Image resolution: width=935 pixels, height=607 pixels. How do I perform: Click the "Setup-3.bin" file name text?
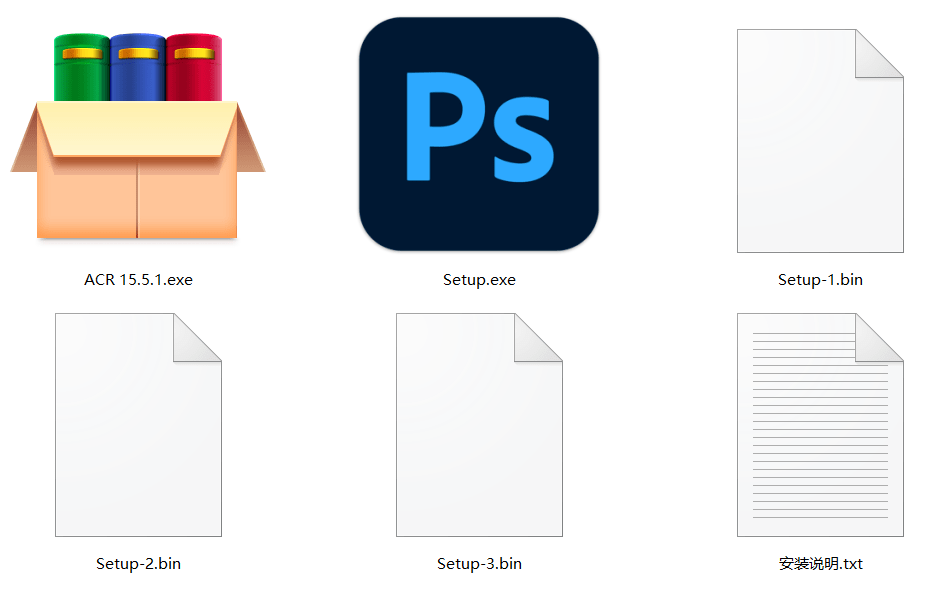click(x=479, y=564)
